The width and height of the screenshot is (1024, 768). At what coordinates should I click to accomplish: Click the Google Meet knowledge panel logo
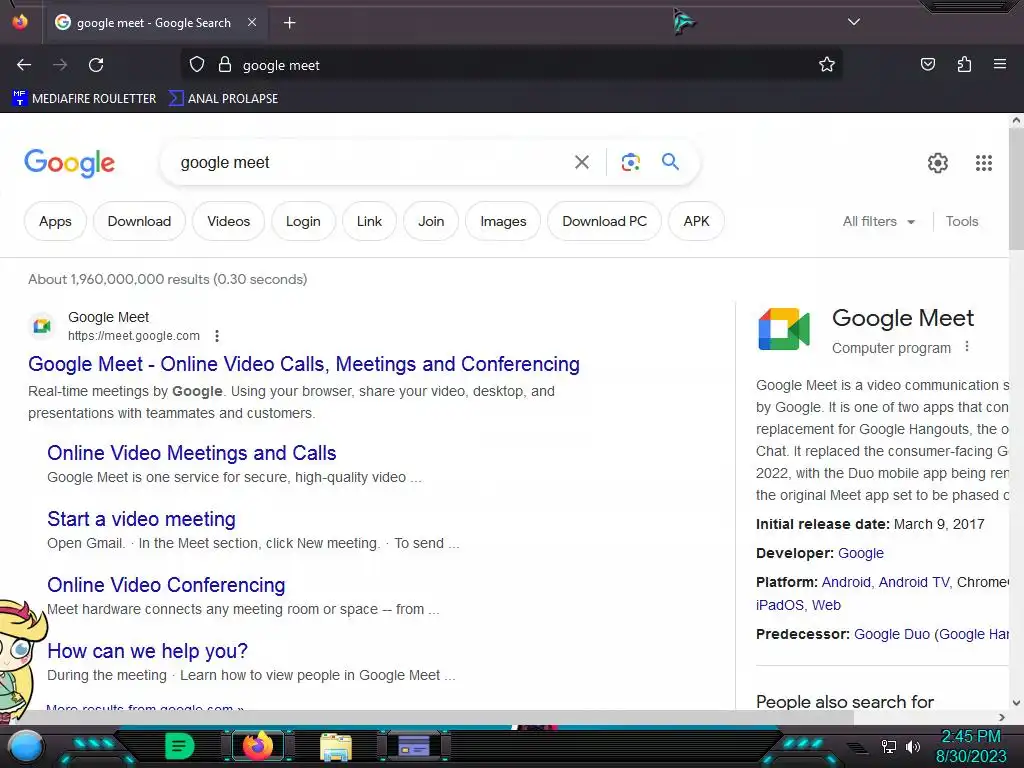[x=784, y=329]
